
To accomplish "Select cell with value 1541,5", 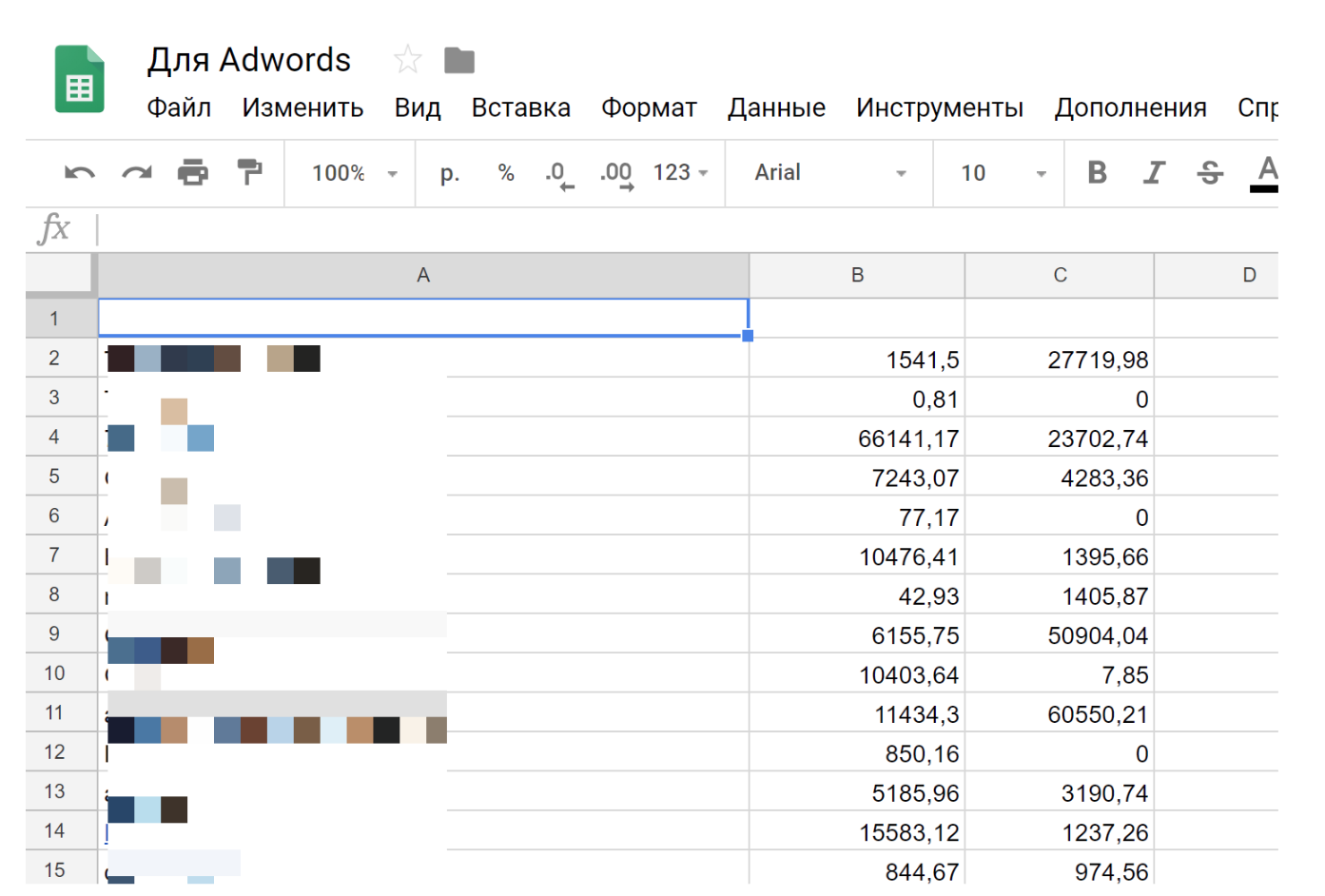I will coord(857,359).
